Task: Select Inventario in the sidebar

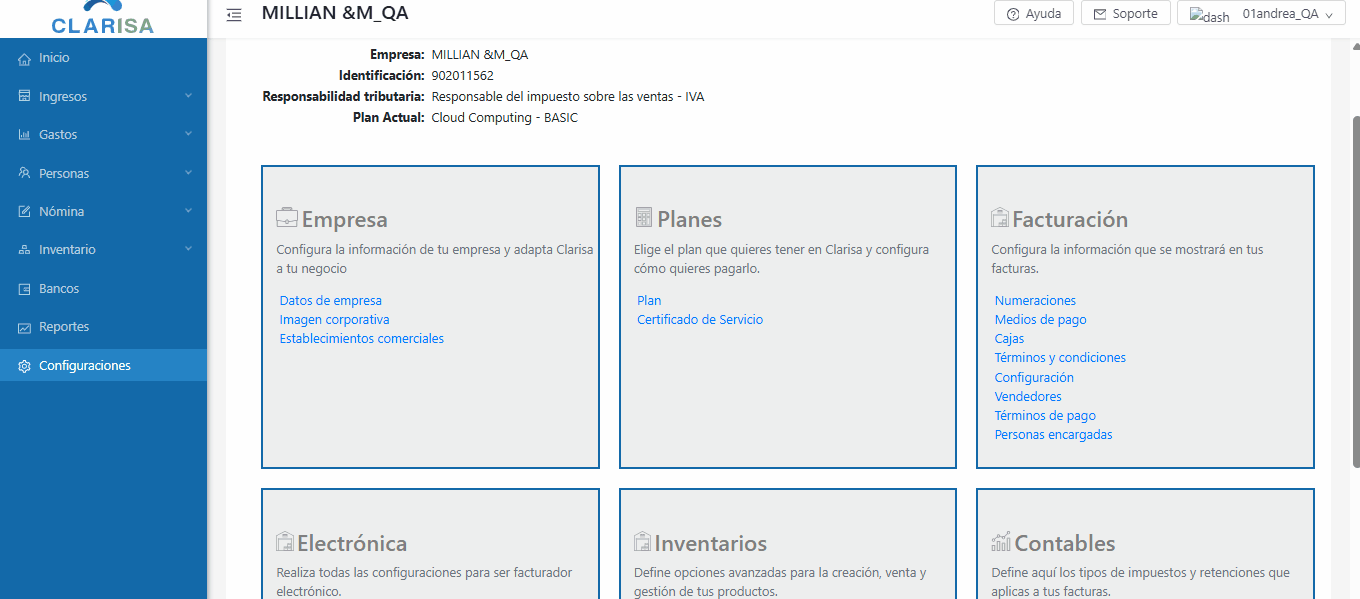Action: [67, 250]
